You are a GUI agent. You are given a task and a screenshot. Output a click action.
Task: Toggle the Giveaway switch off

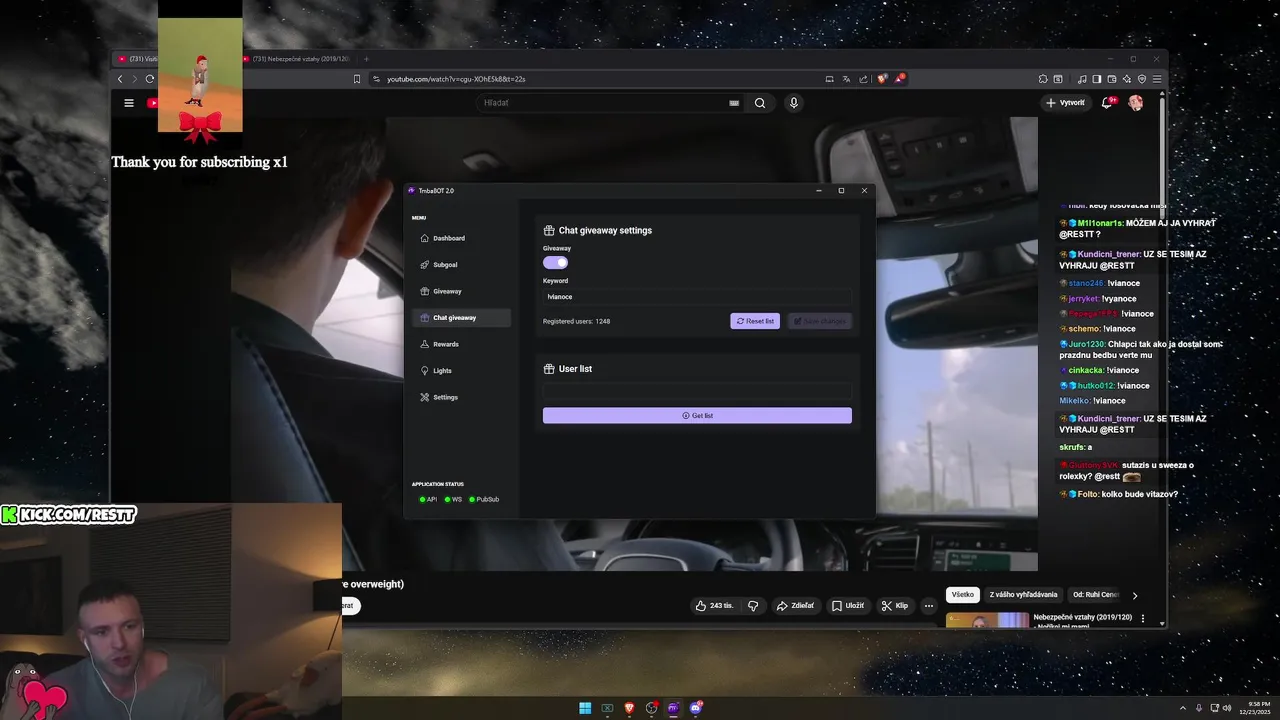click(x=555, y=262)
